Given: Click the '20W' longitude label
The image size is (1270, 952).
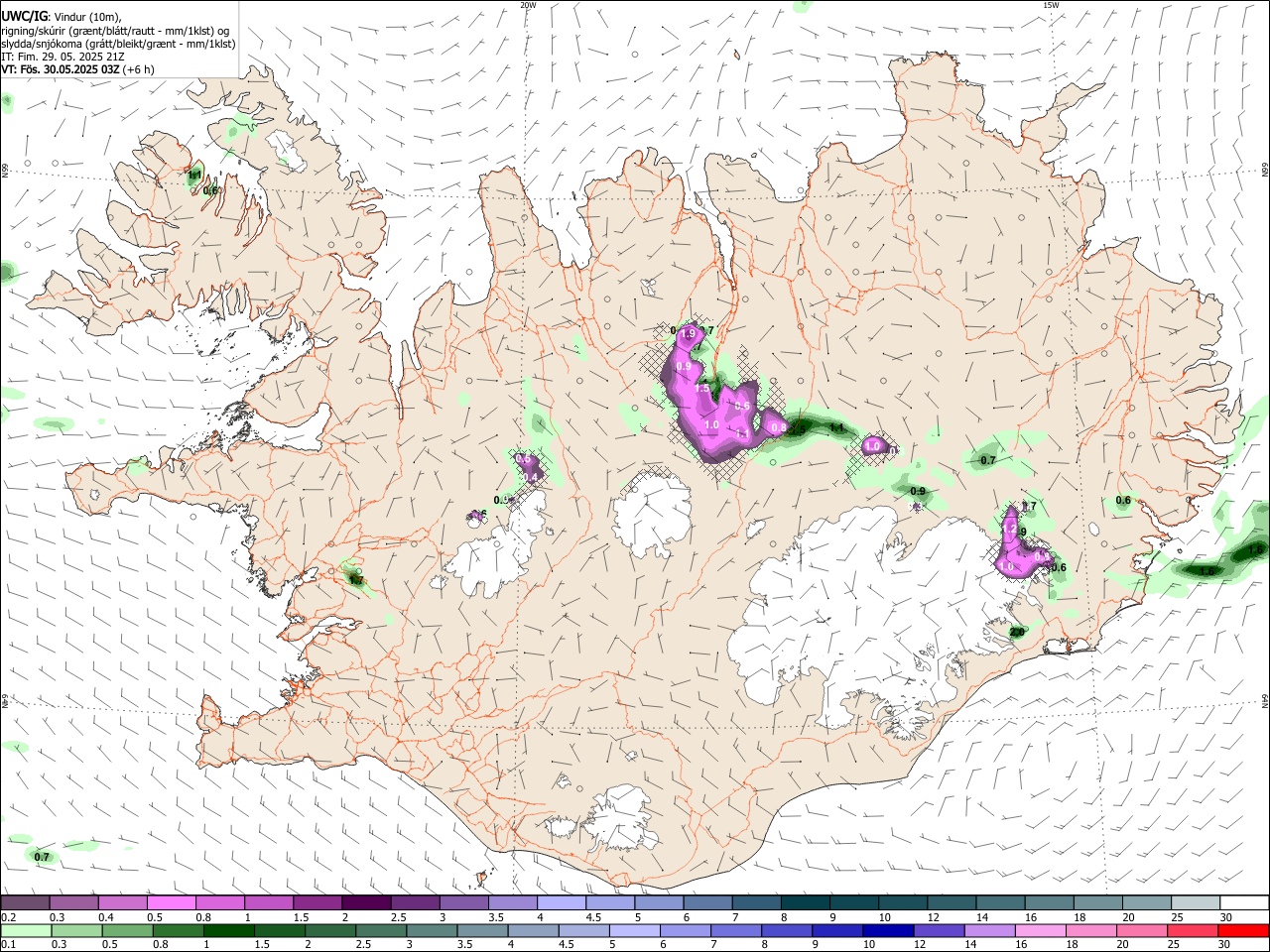Looking at the screenshot, I should (528, 5).
